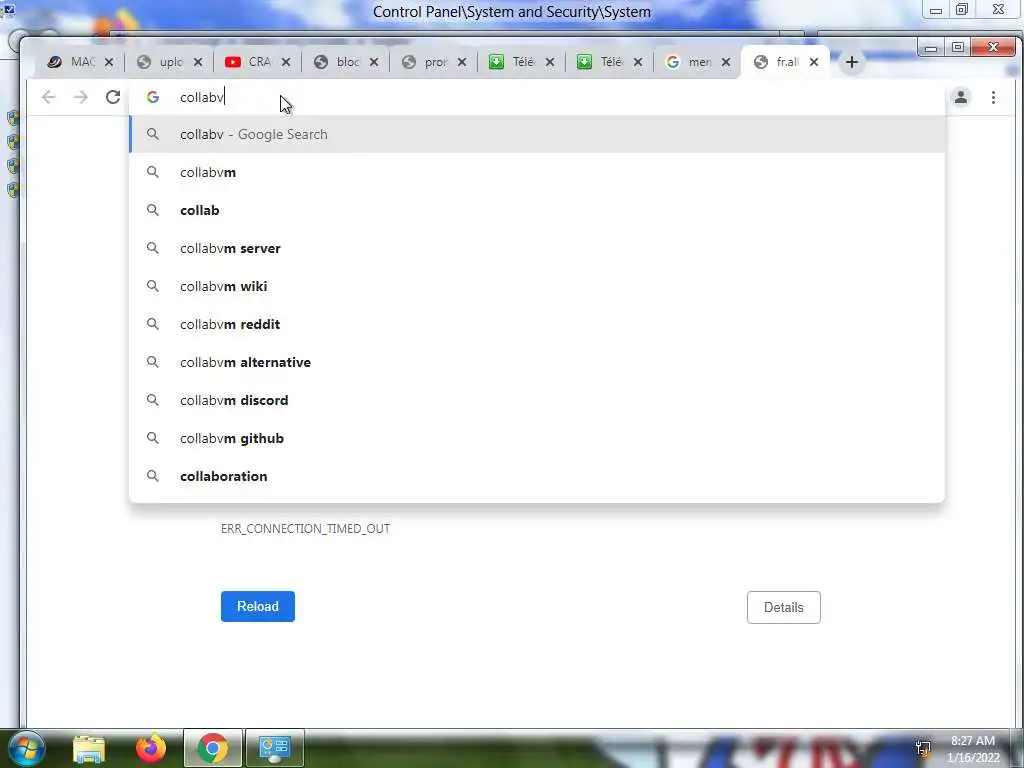Choose the 'collaboration' suggestion
The height and width of the screenshot is (768, 1024).
(x=537, y=476)
